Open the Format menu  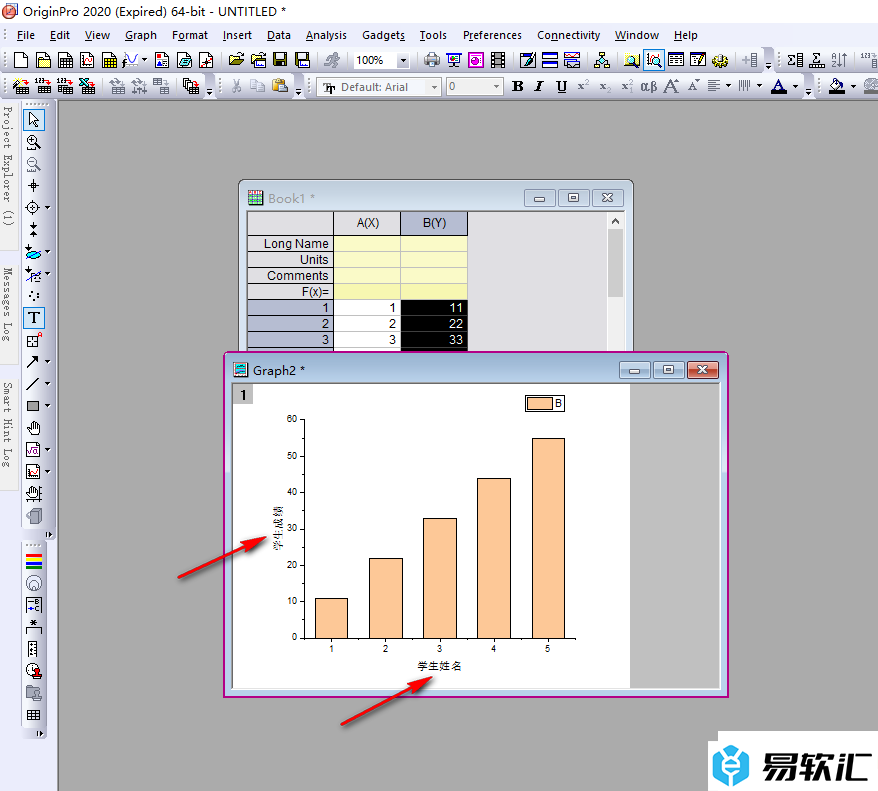pyautogui.click(x=190, y=35)
